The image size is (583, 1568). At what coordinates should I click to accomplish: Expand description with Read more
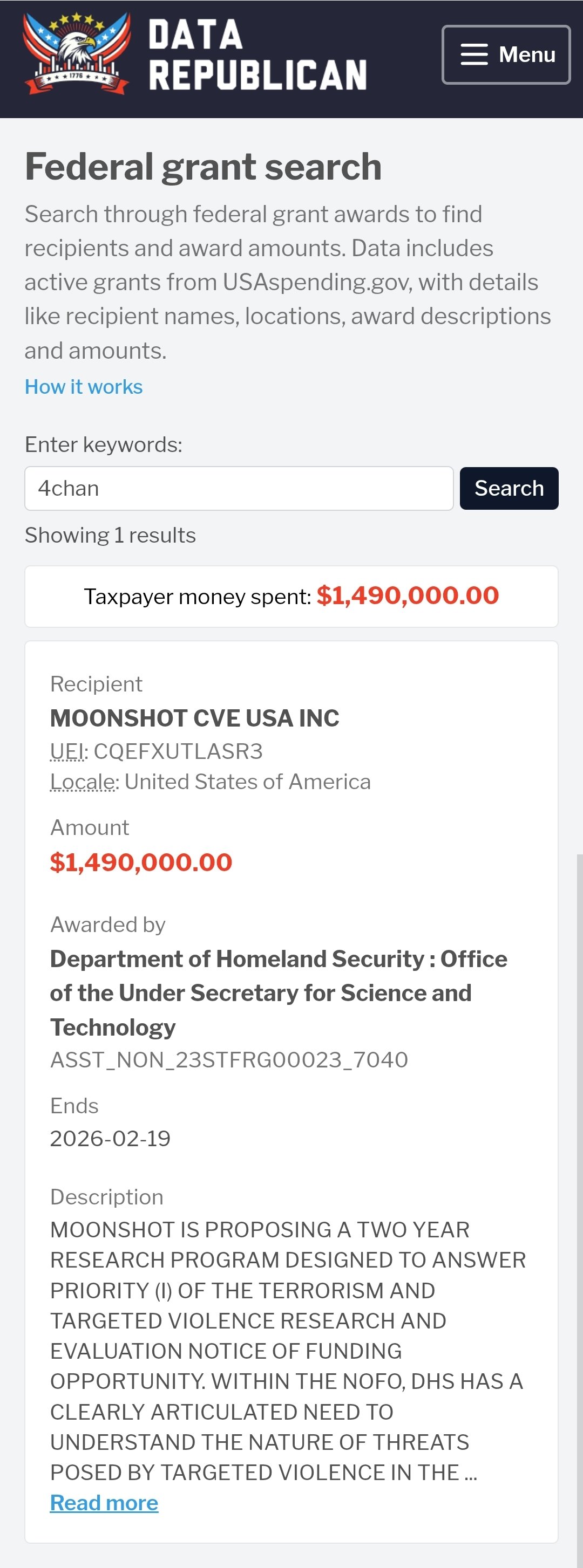point(104,1503)
